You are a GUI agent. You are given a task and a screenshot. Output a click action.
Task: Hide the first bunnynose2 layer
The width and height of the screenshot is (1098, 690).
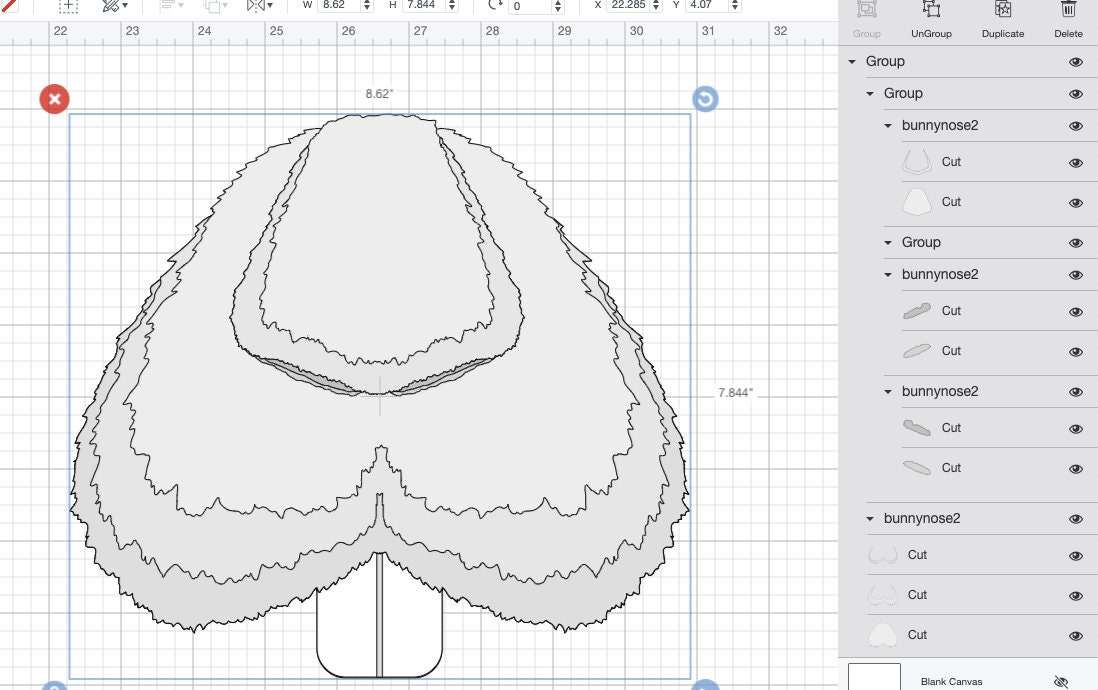click(1076, 126)
